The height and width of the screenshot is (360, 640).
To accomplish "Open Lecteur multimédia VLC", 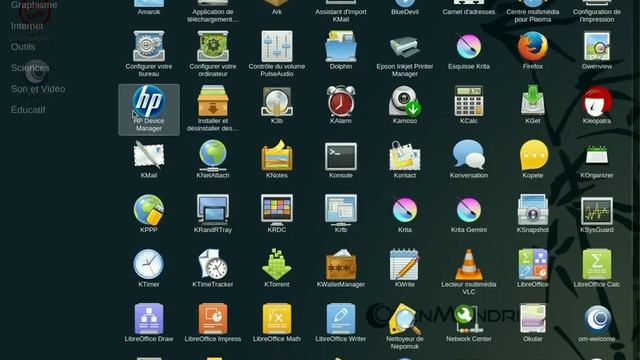I will tap(469, 272).
